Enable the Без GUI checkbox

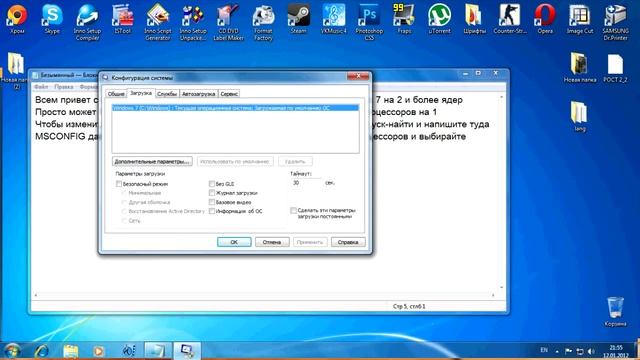pos(211,184)
